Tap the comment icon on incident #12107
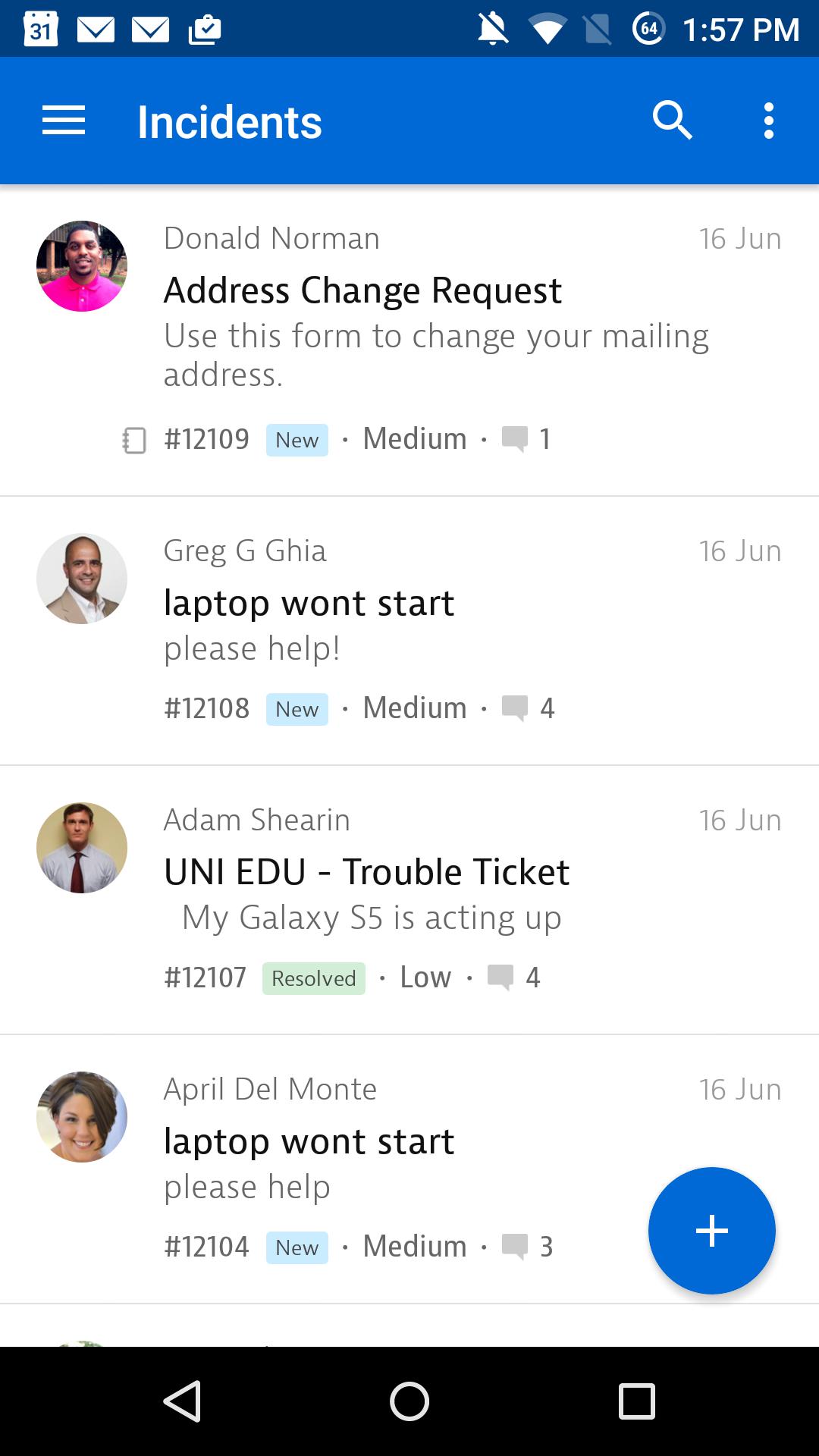Screen dimensions: 819x1456 [500, 977]
